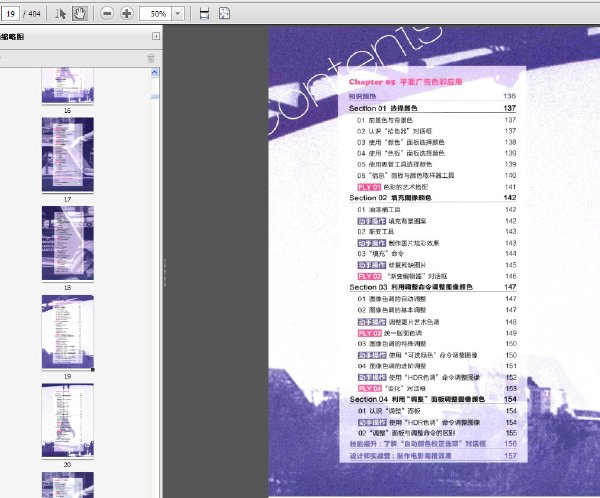
Task: Click the 50% zoom value field
Action: [156, 14]
